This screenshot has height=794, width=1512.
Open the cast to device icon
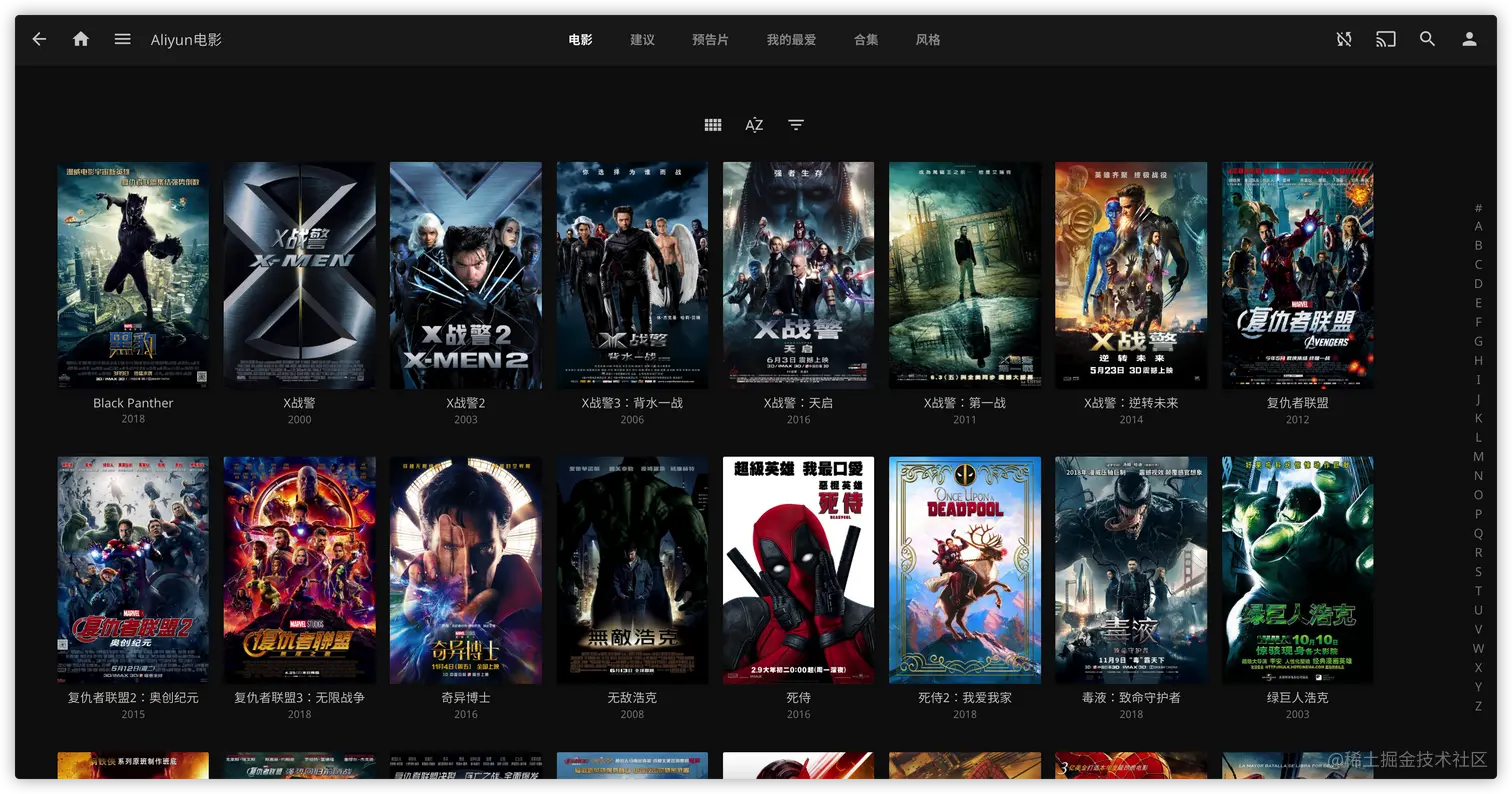click(x=1385, y=39)
